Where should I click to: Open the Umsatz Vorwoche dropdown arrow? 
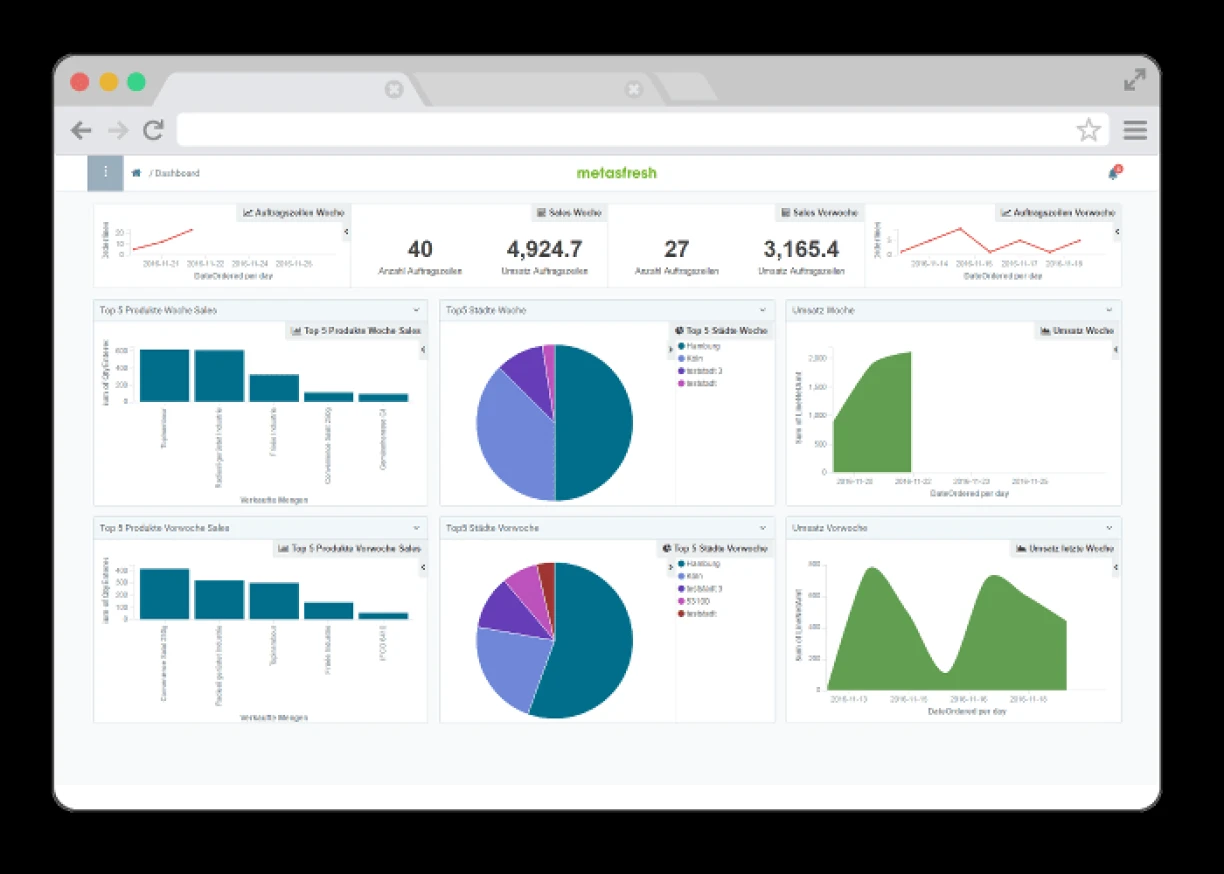click(1109, 528)
